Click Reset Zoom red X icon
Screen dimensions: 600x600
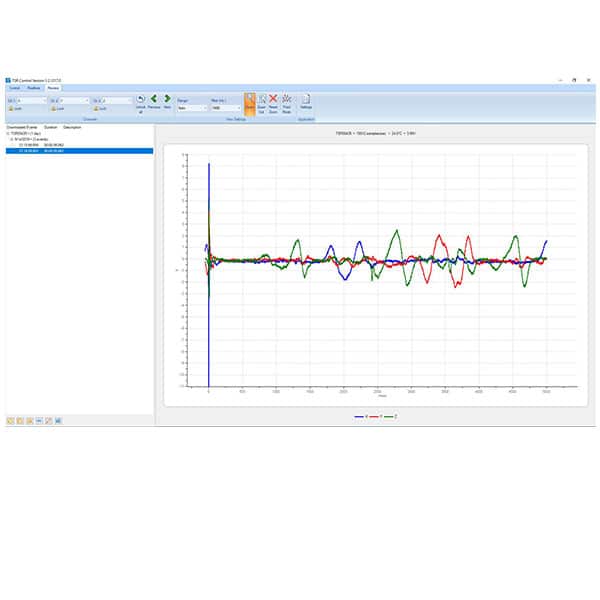[273, 102]
